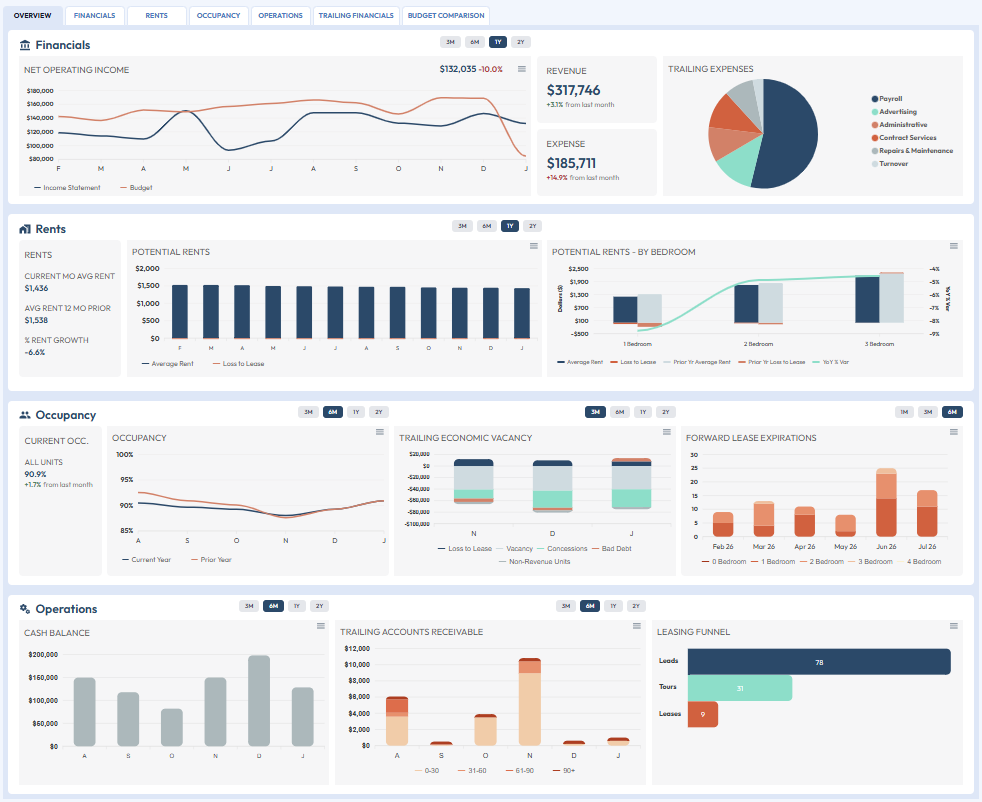Click the Rents building icon
Screen dimensions: 982x802
click(25, 229)
